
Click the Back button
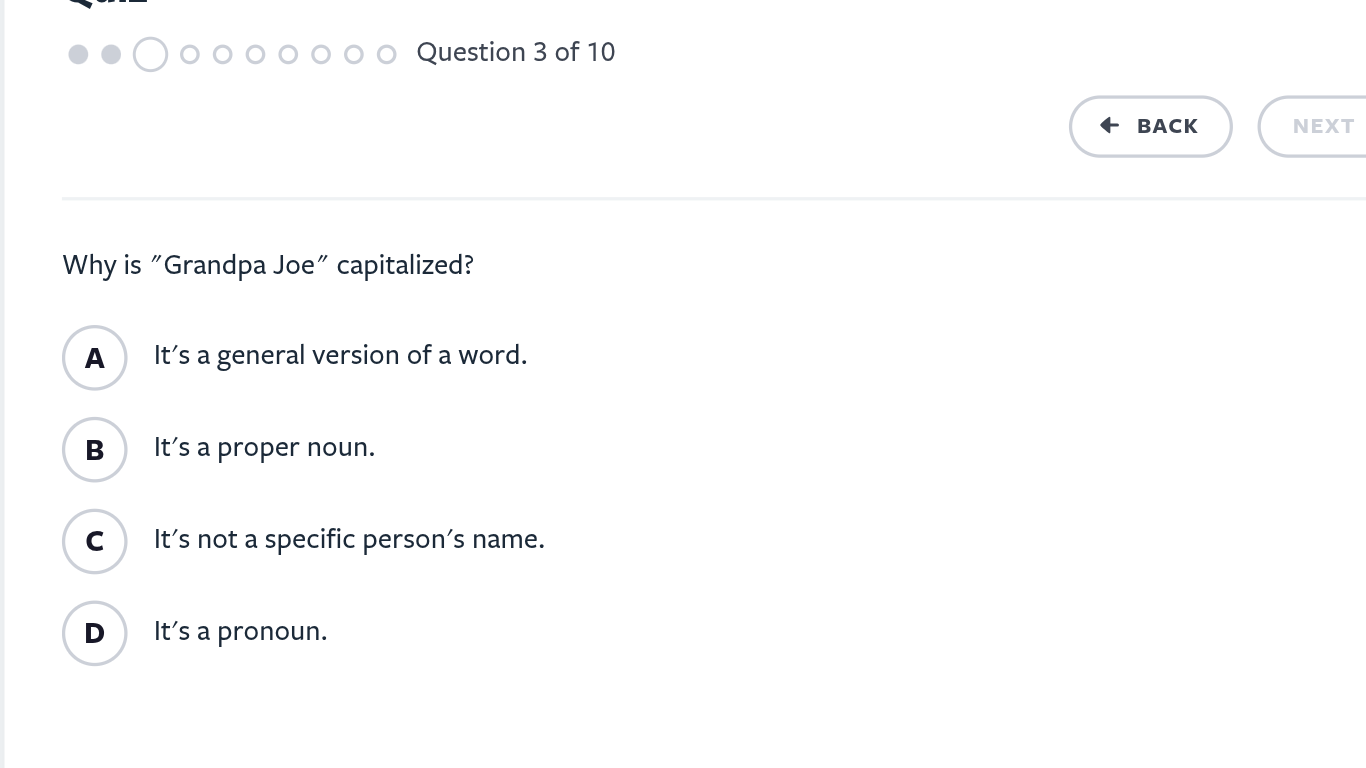1150,126
